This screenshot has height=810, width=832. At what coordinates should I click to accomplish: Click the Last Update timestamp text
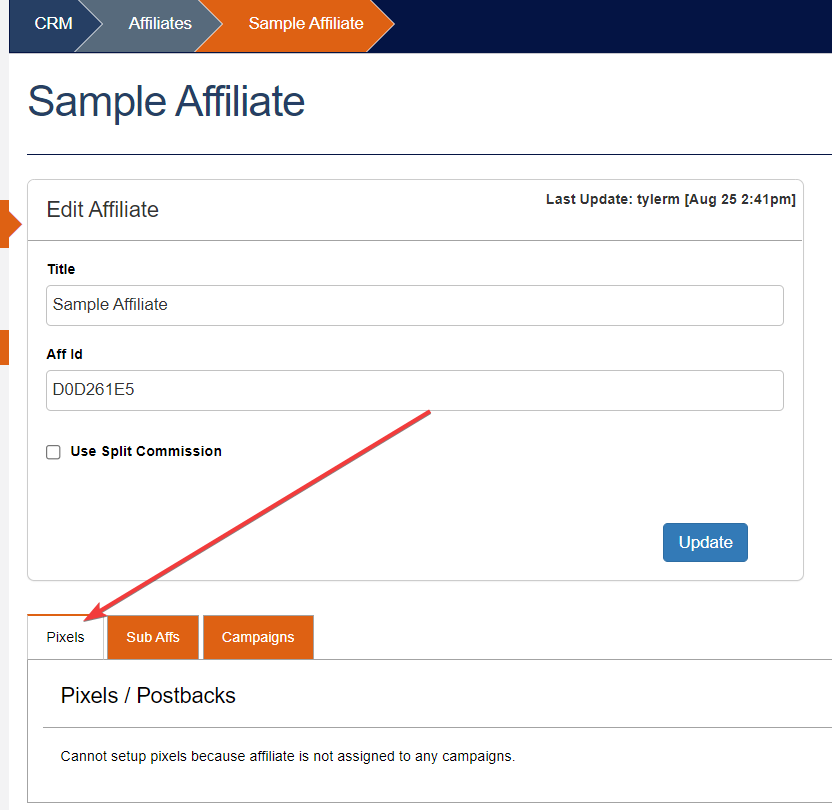coord(670,200)
